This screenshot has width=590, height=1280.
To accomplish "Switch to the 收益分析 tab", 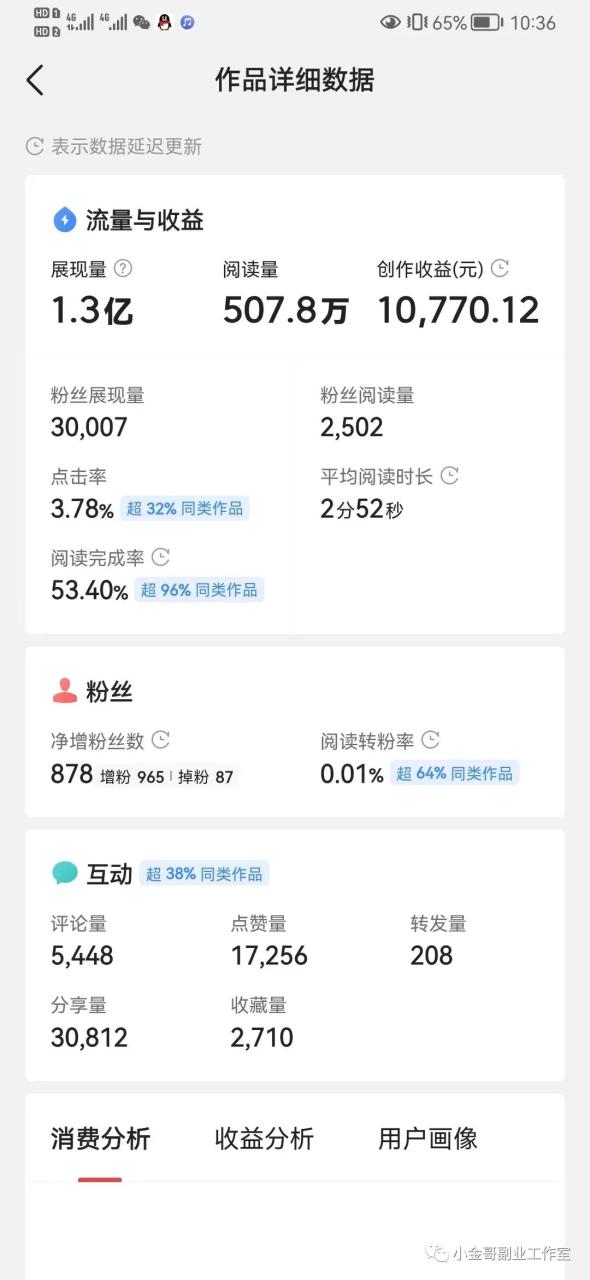I will (262, 1139).
